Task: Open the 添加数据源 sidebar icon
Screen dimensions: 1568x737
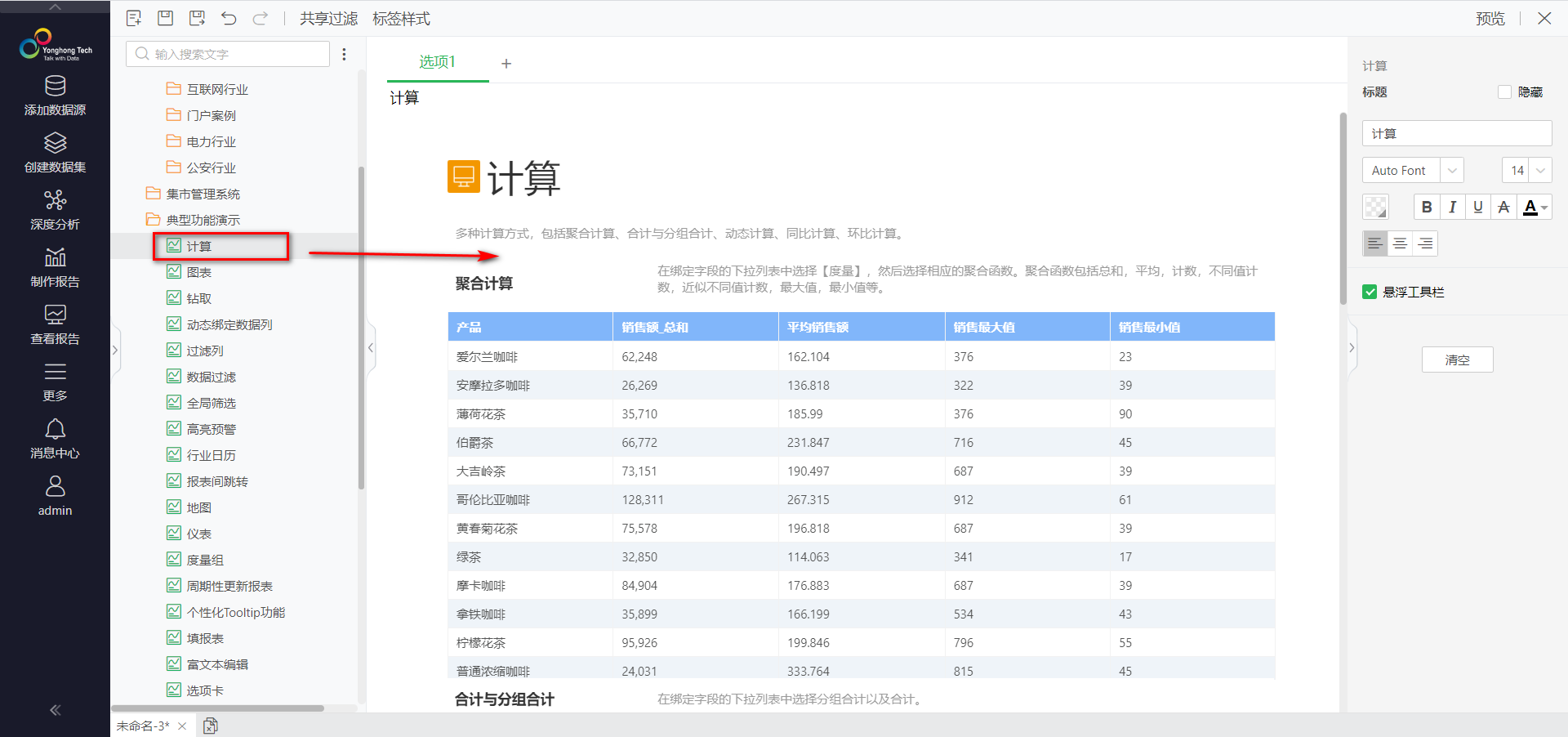Action: click(55, 95)
